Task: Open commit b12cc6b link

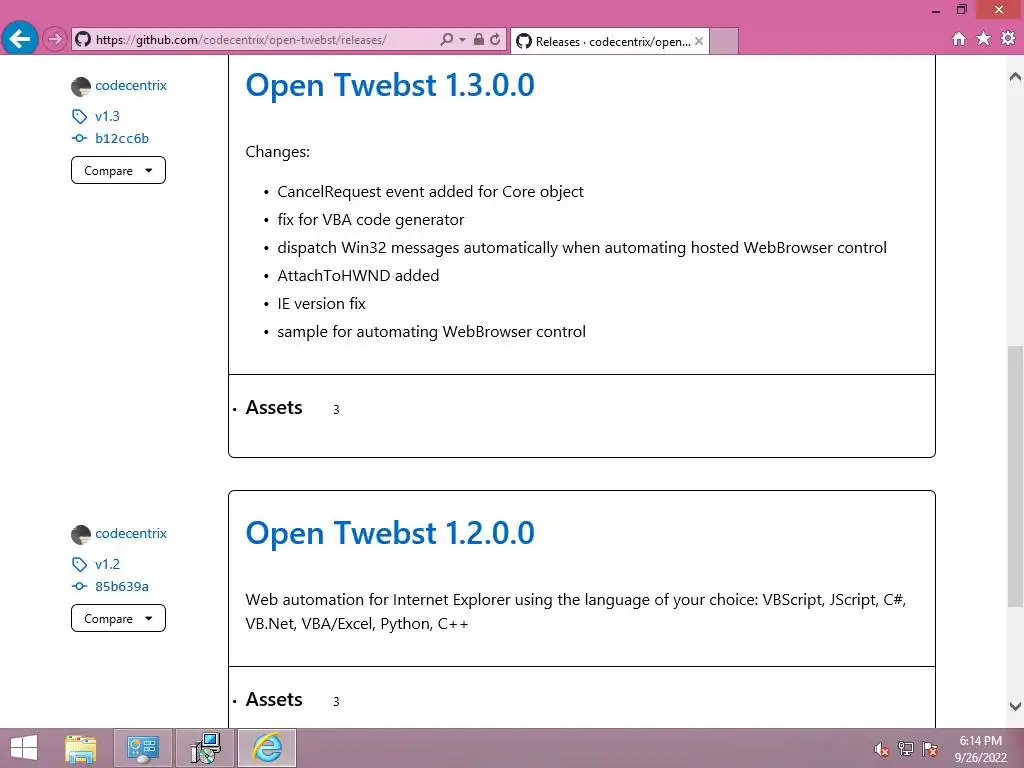Action: click(121, 138)
